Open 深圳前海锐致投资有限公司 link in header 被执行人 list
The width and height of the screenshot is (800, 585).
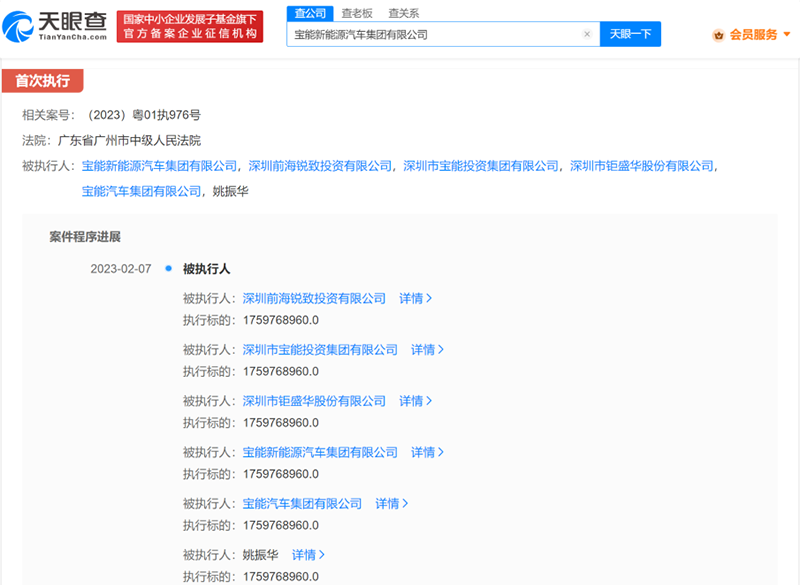[320, 166]
